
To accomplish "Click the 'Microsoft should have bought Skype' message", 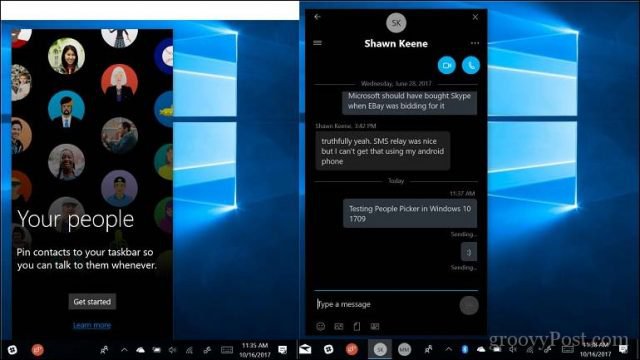I will click(x=409, y=102).
